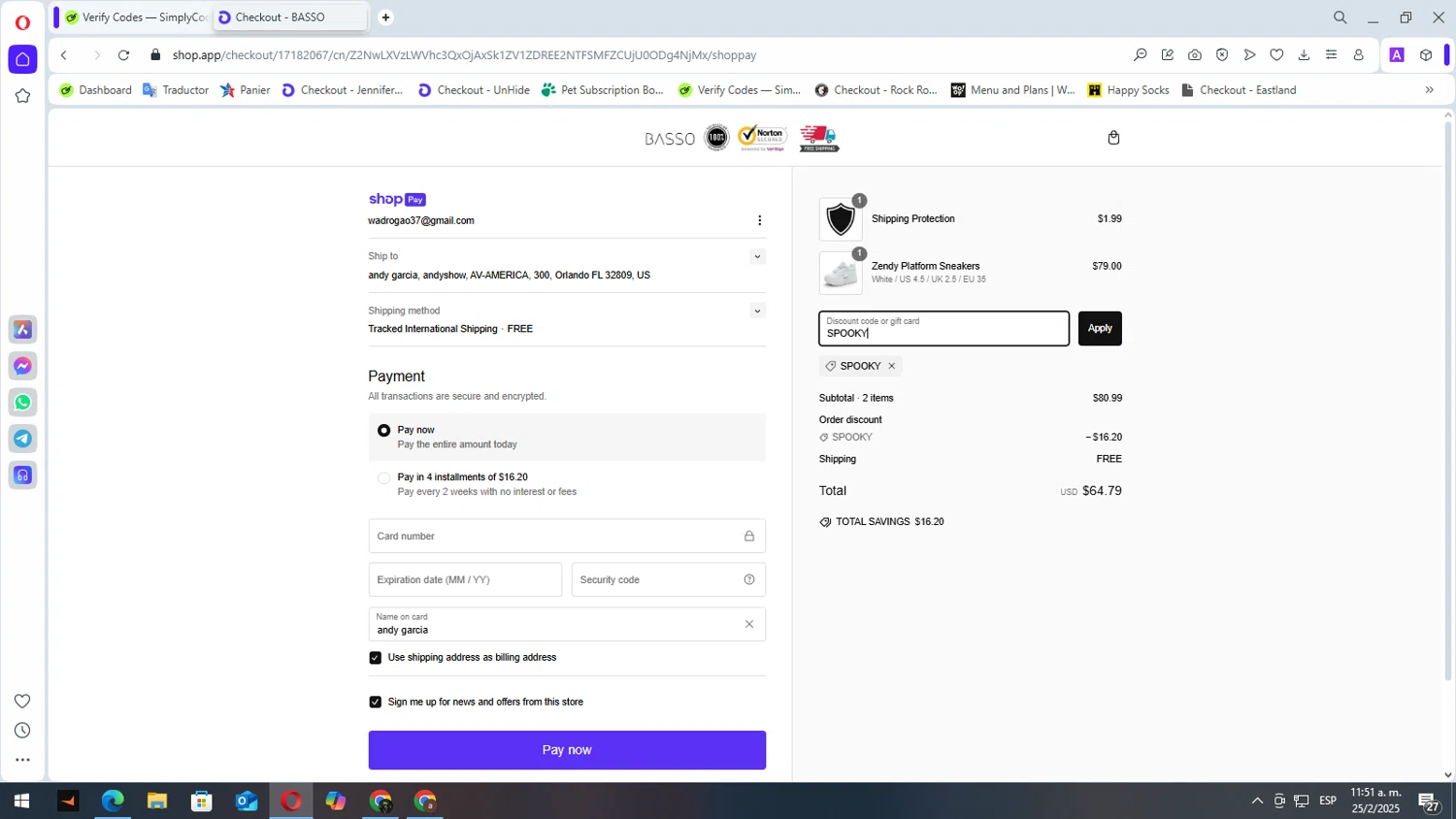Viewport: 1456px width, 819px height.
Task: Open the snapshot camera tool
Action: (x=1195, y=55)
